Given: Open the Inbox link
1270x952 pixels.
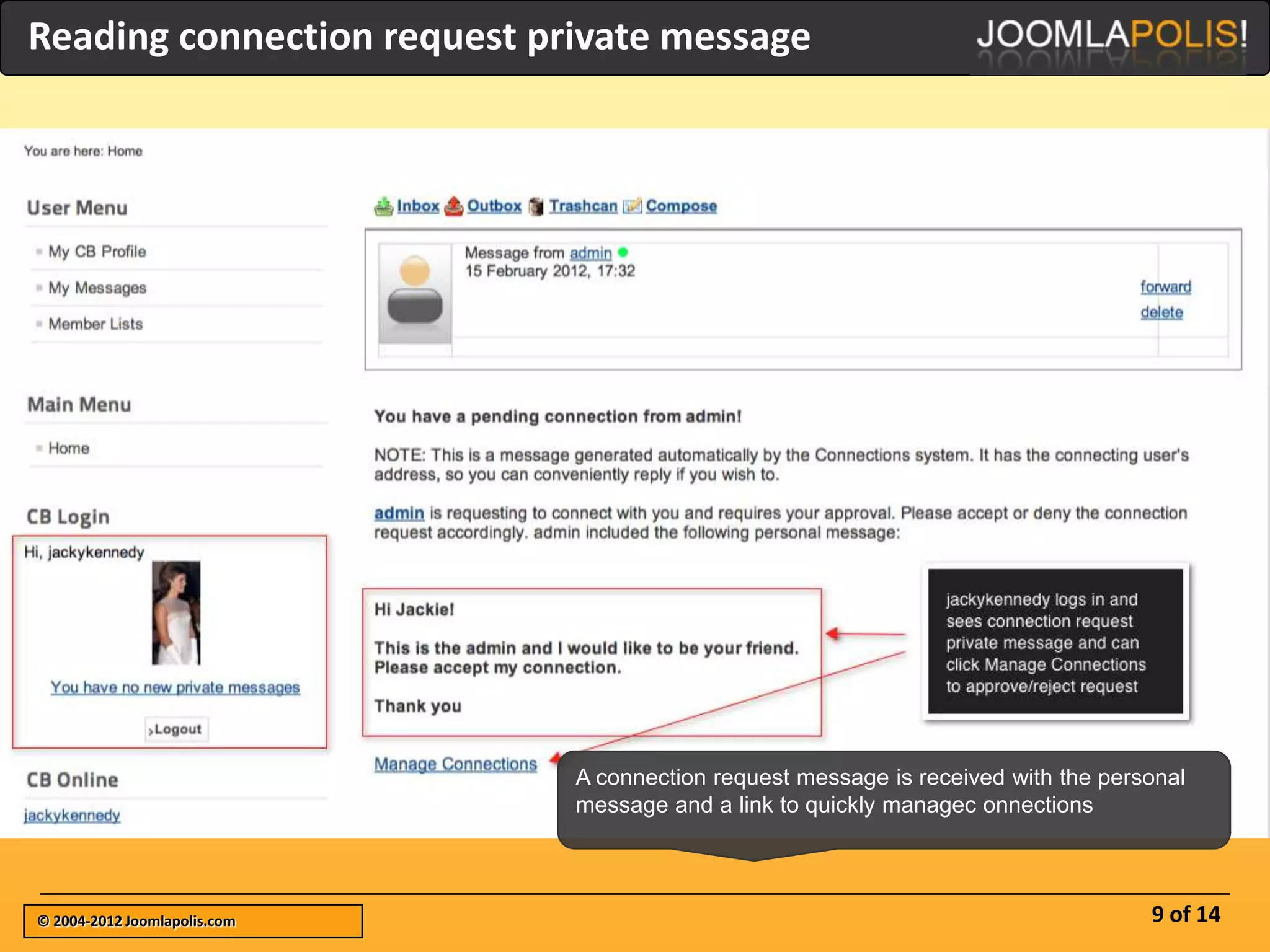Looking at the screenshot, I should coord(418,206).
